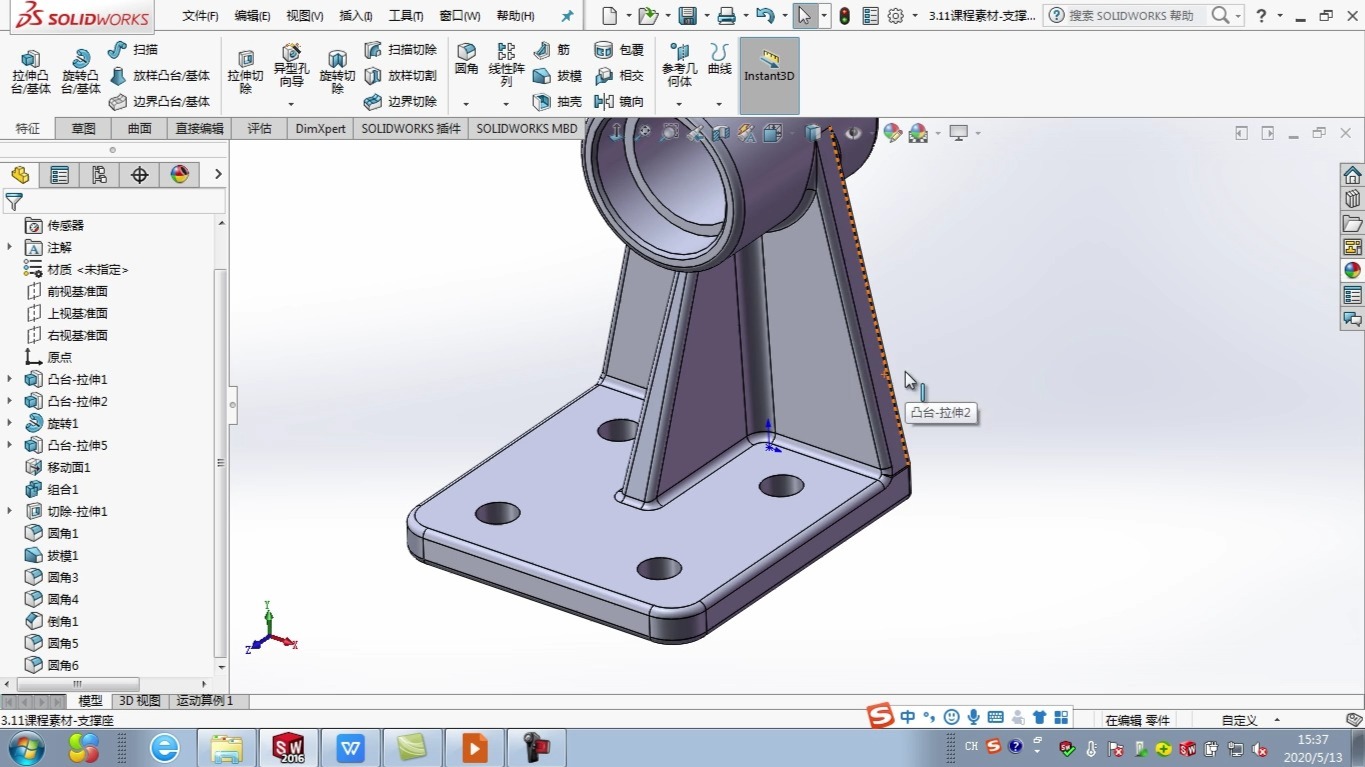This screenshot has width=1365, height=767.
Task: Open the filter funnel in feature tree
Action: click(14, 202)
